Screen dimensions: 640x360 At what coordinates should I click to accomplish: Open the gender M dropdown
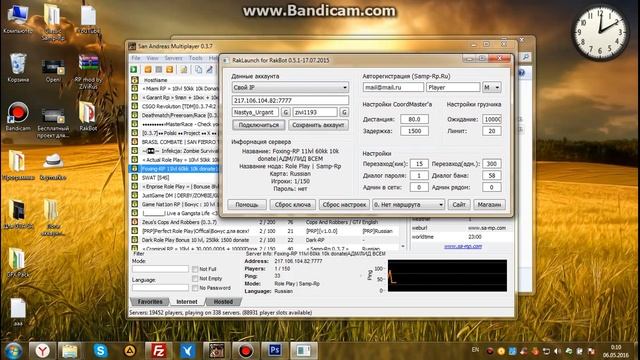[x=492, y=87]
